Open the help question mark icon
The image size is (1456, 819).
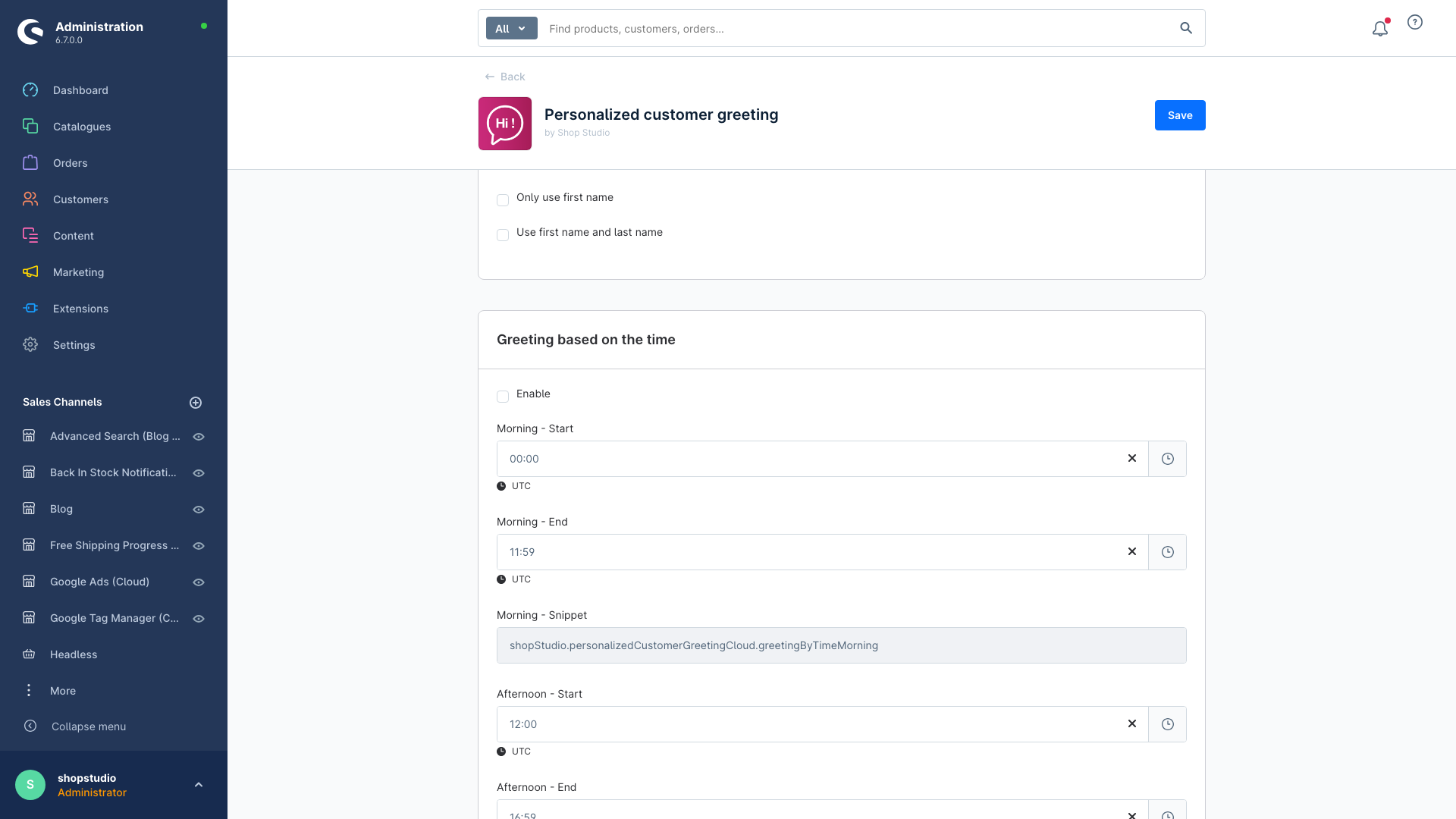[x=1415, y=22]
